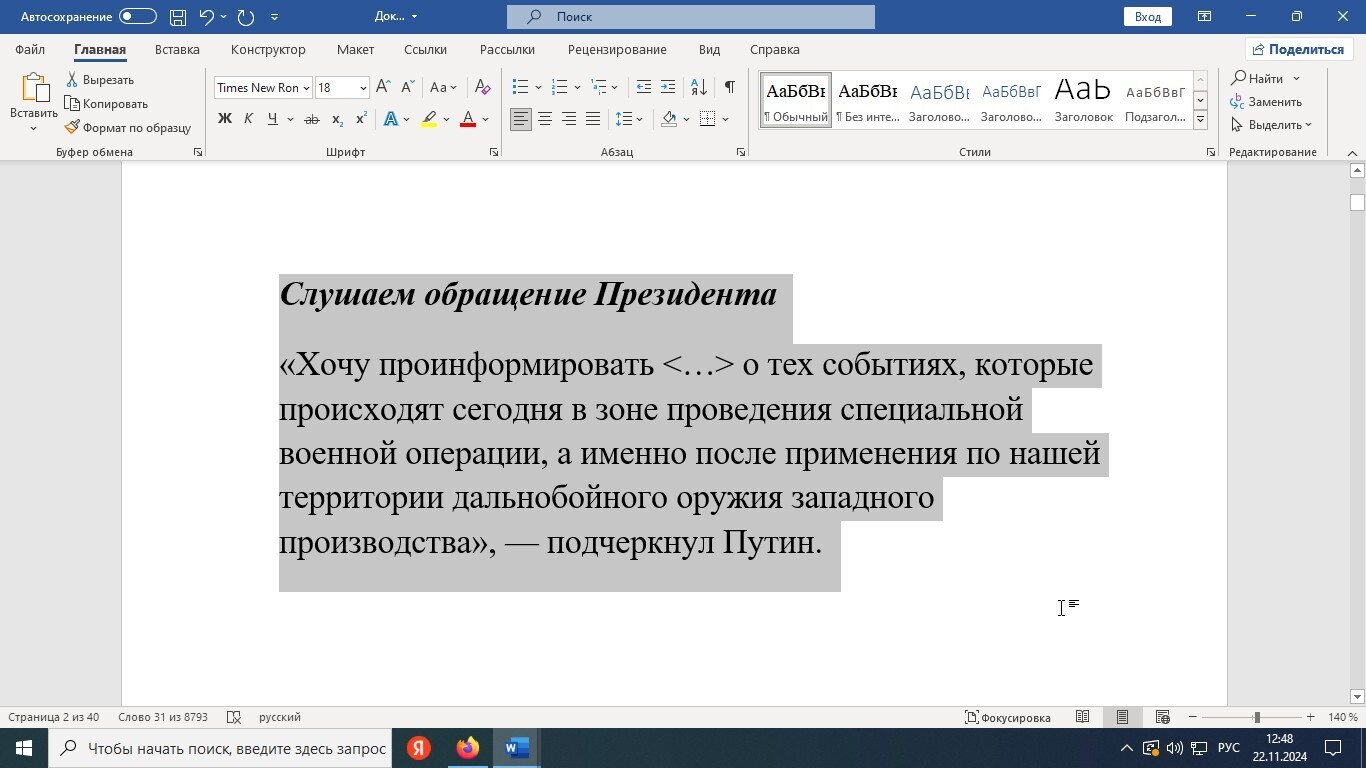Image resolution: width=1366 pixels, height=768 pixels.
Task: Click the Format Painter brush icon
Action: (x=73, y=128)
